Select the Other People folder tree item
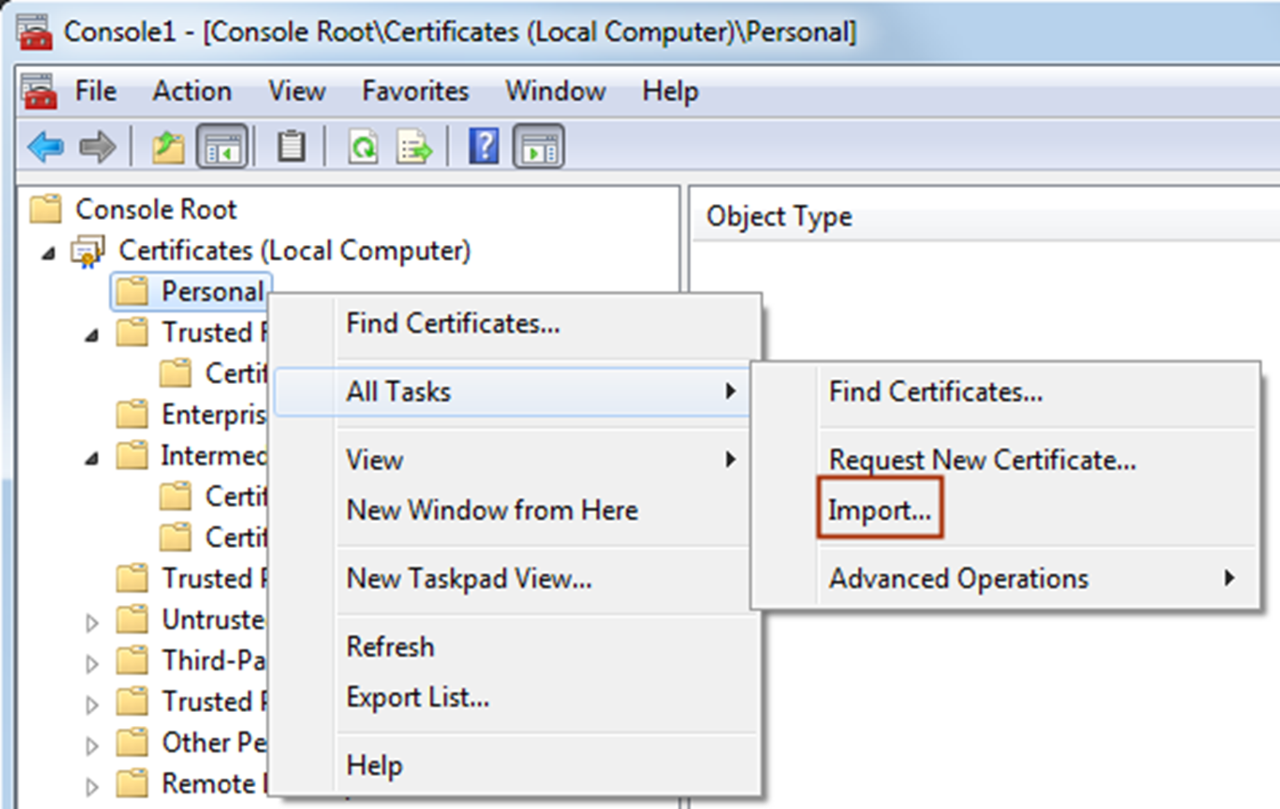The height and width of the screenshot is (809, 1280). pos(215,743)
